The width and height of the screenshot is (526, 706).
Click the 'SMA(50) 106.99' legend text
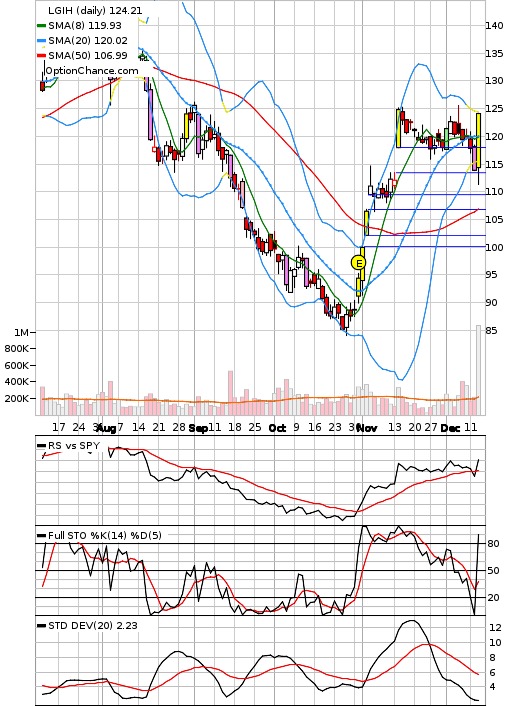click(x=88, y=55)
